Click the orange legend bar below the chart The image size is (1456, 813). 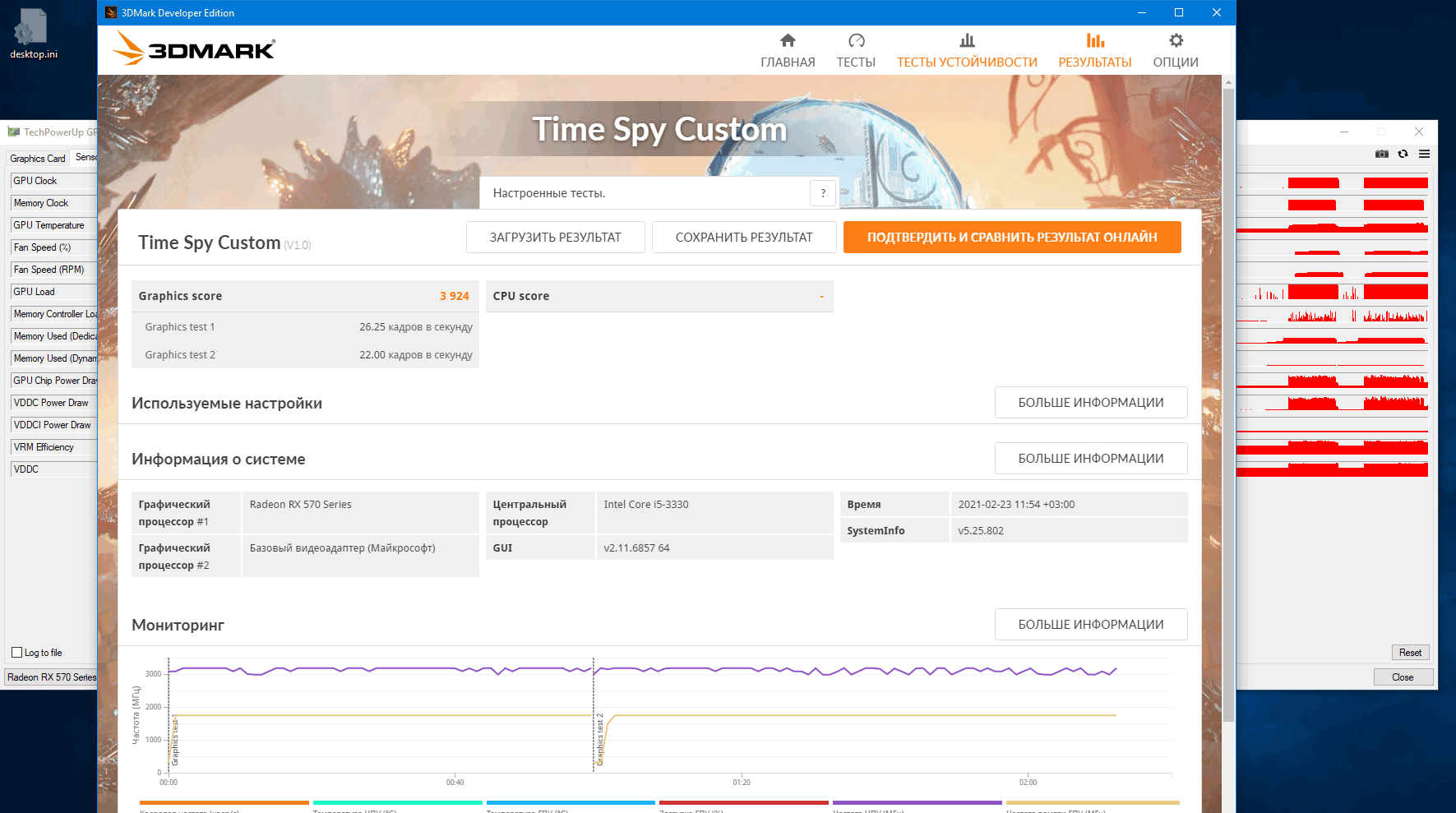point(224,802)
